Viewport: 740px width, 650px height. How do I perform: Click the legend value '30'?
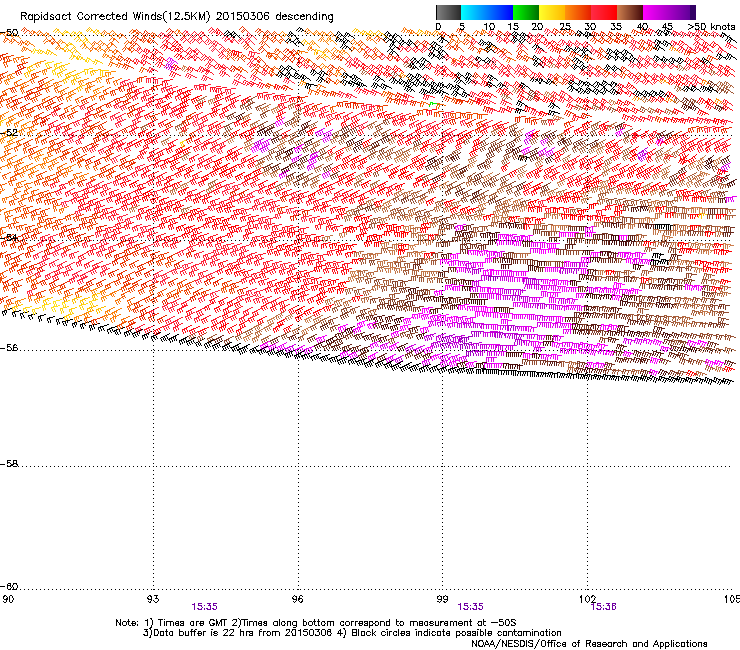coord(590,27)
